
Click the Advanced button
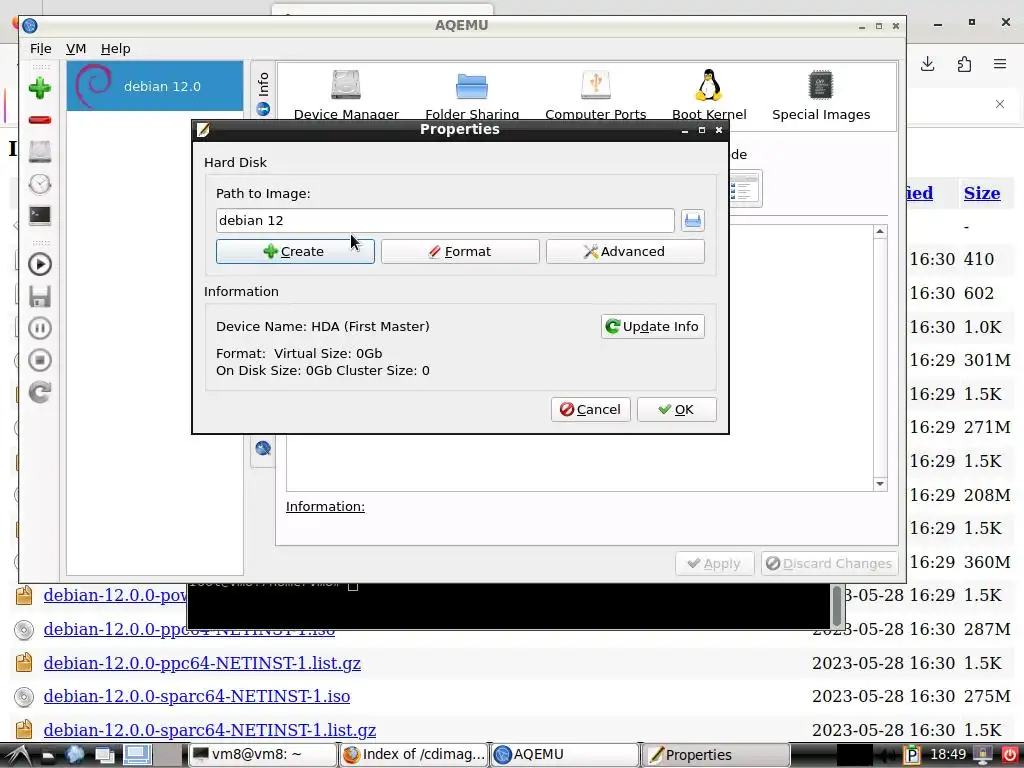pos(625,251)
